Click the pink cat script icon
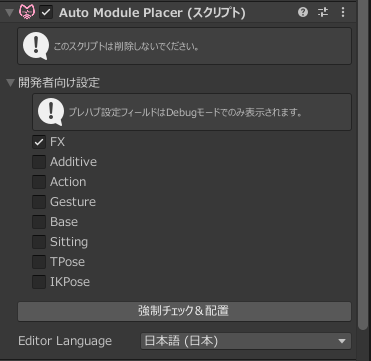Viewport: 371px width, 361px height. tap(27, 13)
